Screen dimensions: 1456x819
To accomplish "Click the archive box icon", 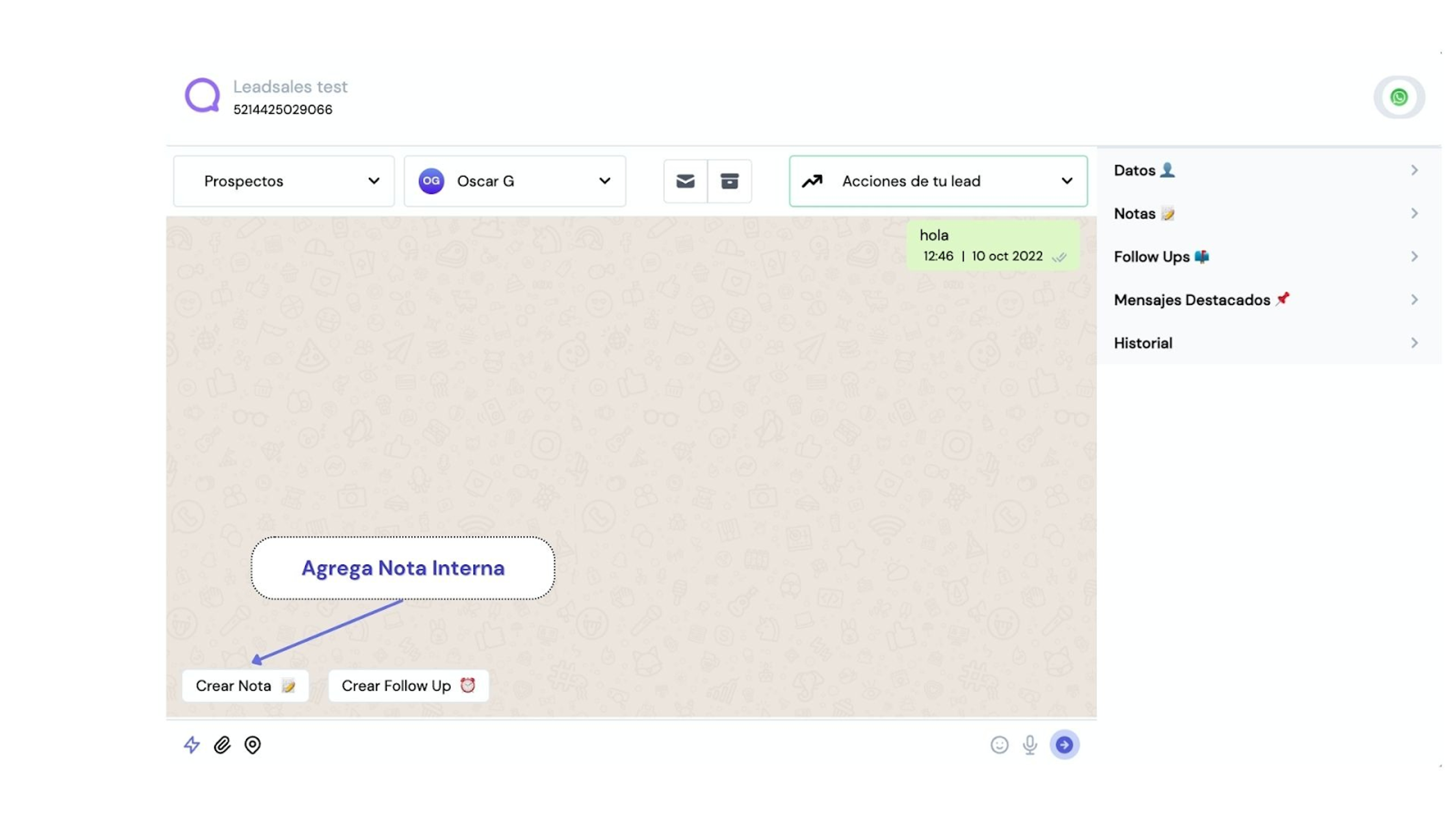I will coord(730,181).
